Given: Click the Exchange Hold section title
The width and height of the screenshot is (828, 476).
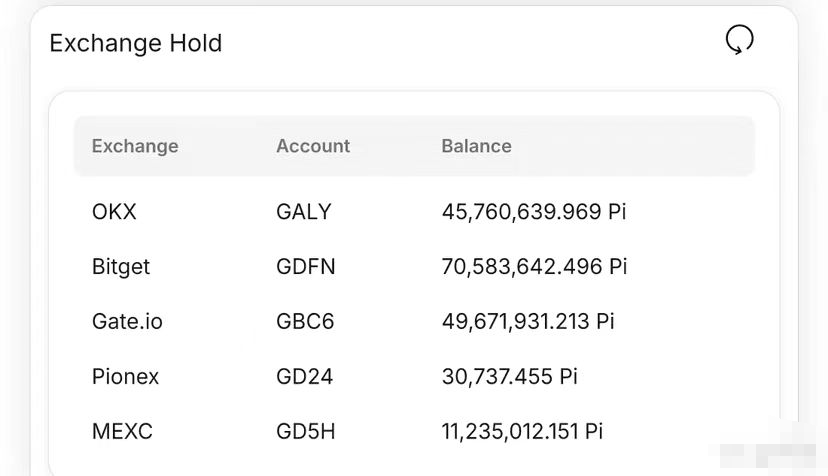Looking at the screenshot, I should (136, 43).
